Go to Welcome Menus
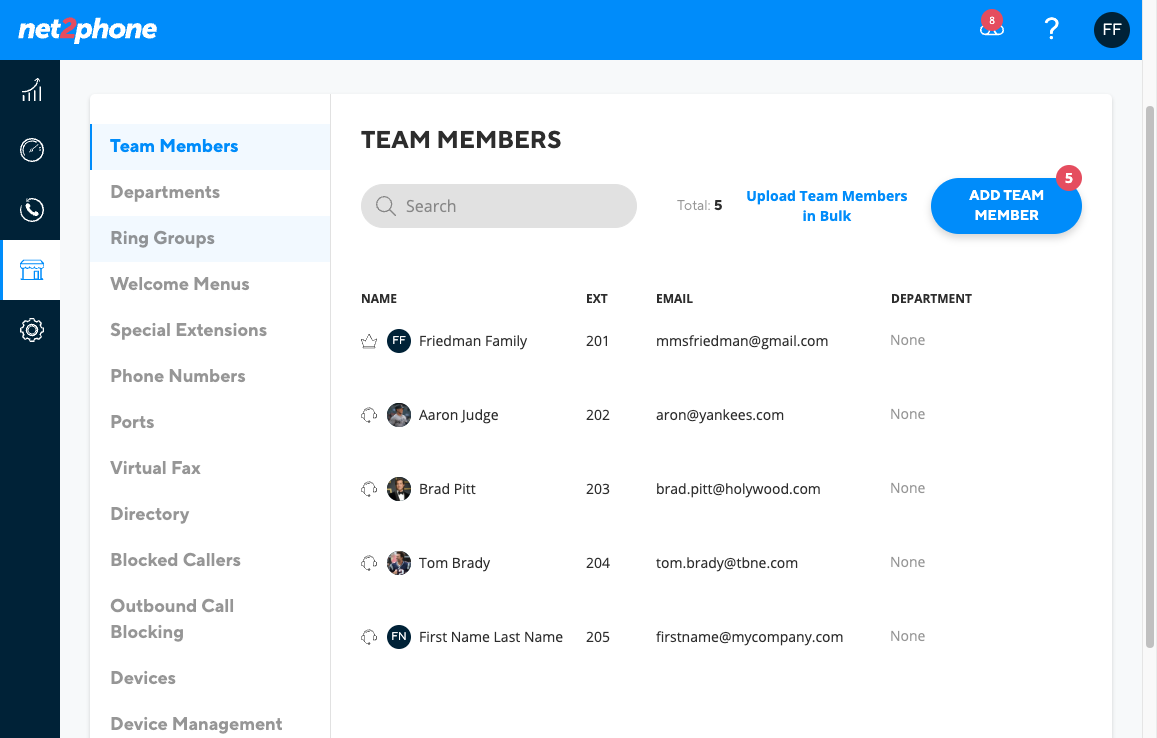Screen dimensions: 1157x738 coord(180,284)
